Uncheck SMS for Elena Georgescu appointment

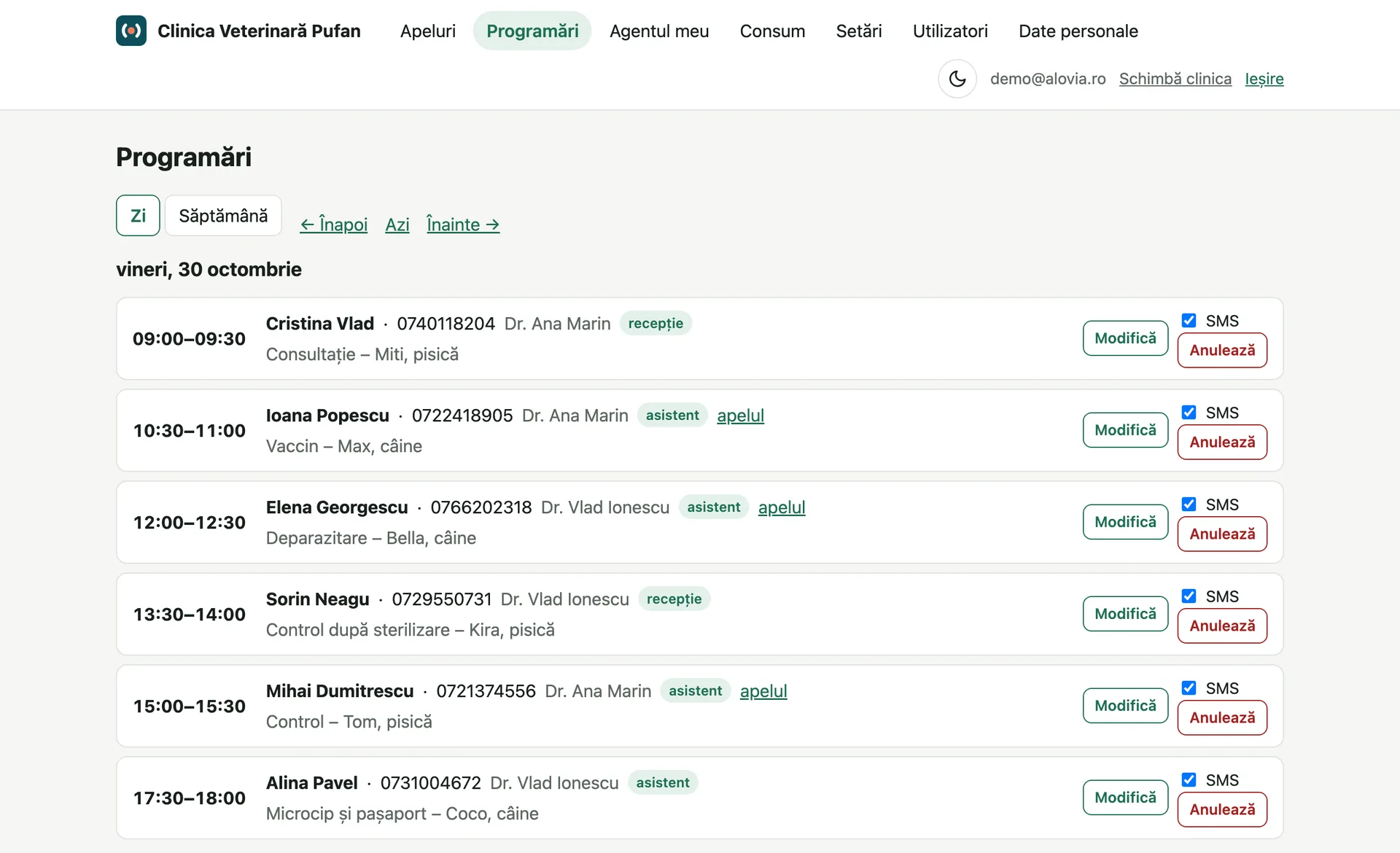click(x=1189, y=505)
